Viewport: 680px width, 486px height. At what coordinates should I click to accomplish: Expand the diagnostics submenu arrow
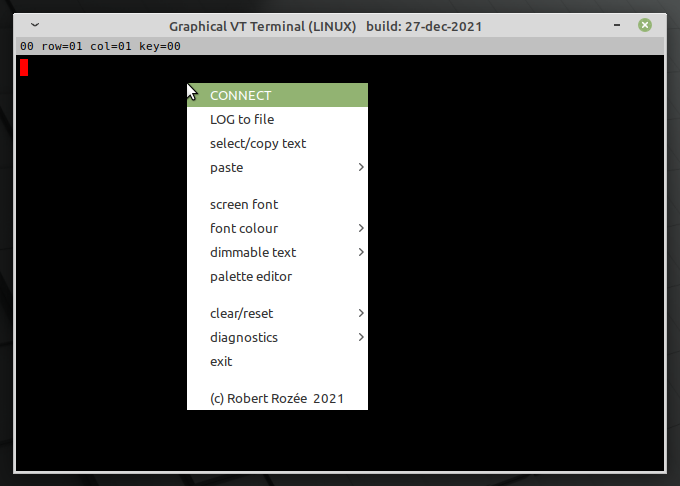360,338
